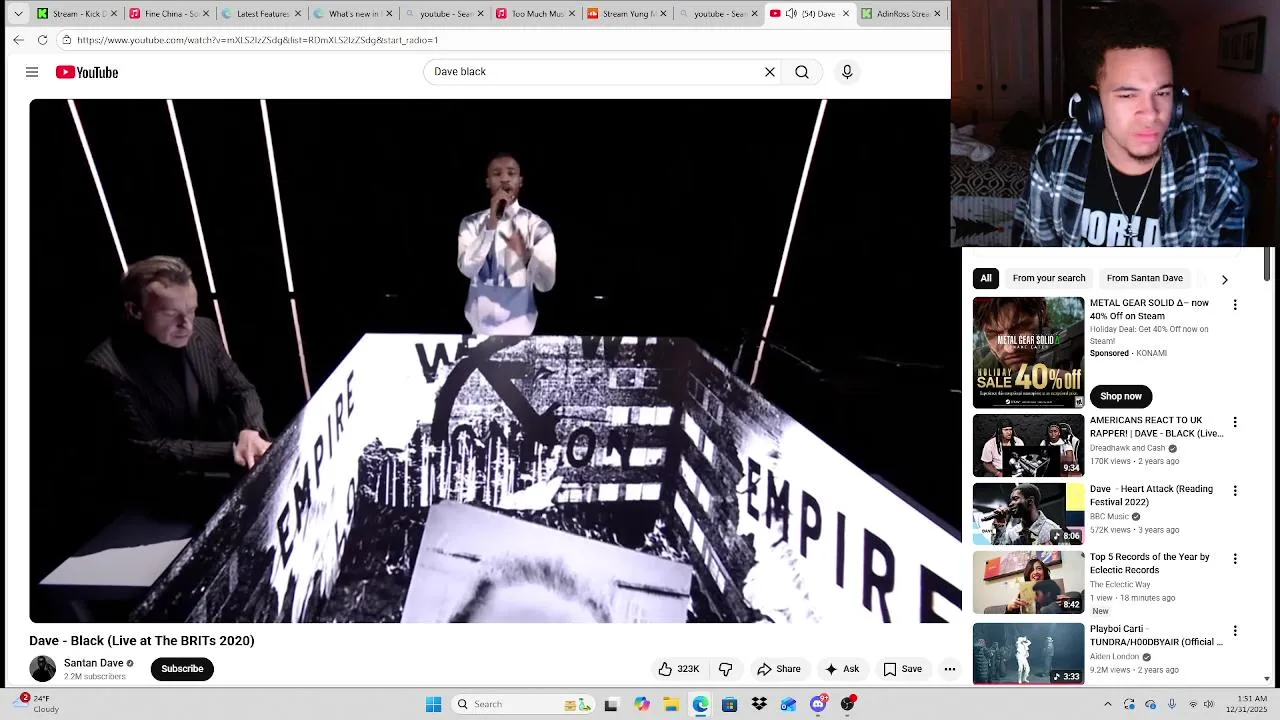Click 'BBC Music' channel name
The width and height of the screenshot is (1280, 720).
click(x=1109, y=517)
